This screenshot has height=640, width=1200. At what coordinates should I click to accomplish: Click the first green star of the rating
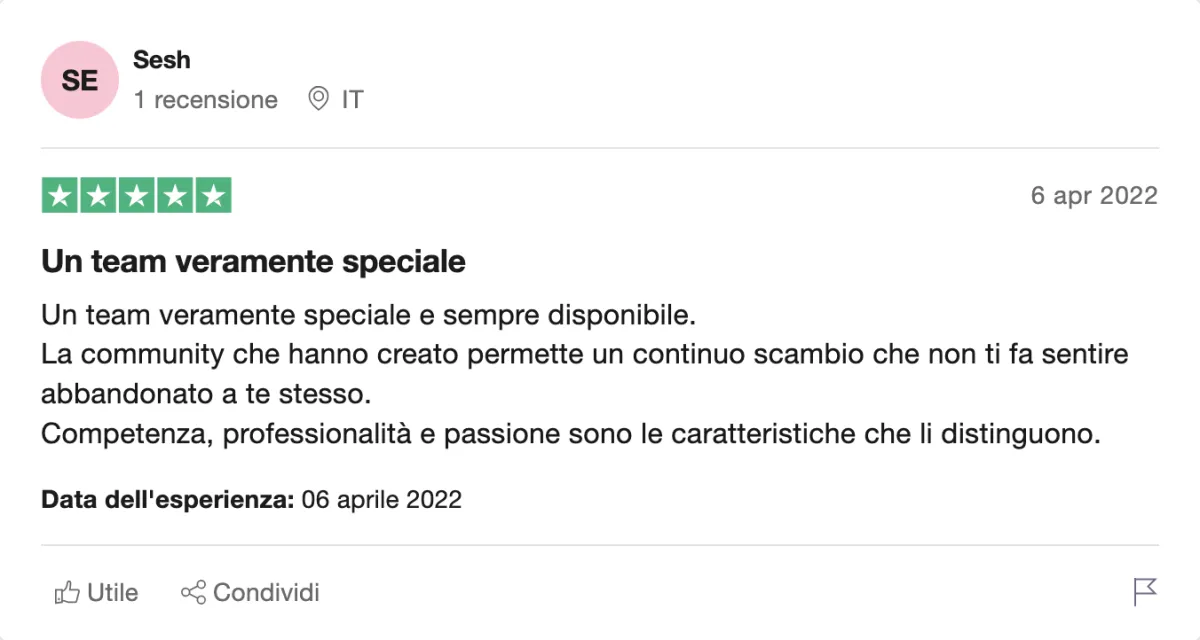coord(60,196)
